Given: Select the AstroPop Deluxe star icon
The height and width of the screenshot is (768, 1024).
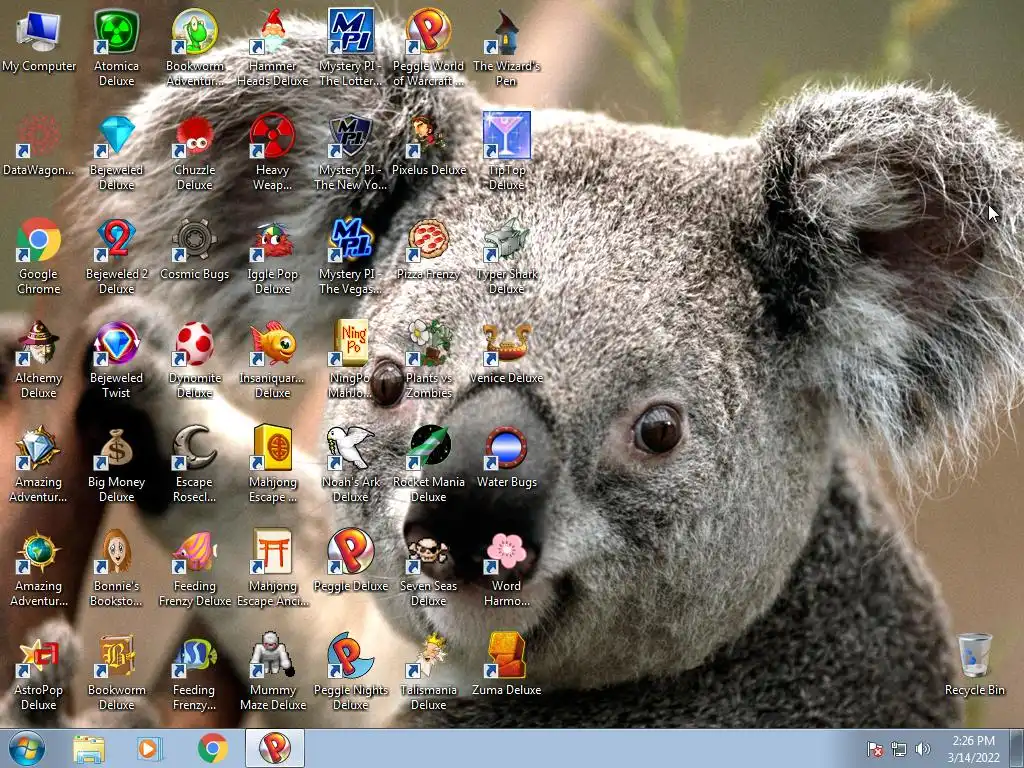Looking at the screenshot, I should (x=39, y=656).
